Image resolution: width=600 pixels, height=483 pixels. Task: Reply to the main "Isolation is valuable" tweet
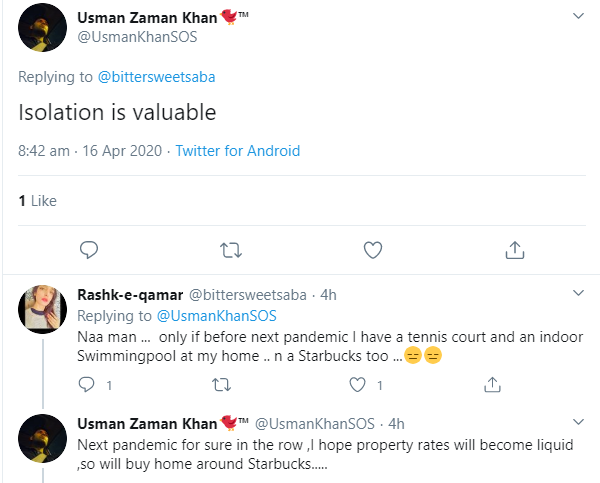89,249
